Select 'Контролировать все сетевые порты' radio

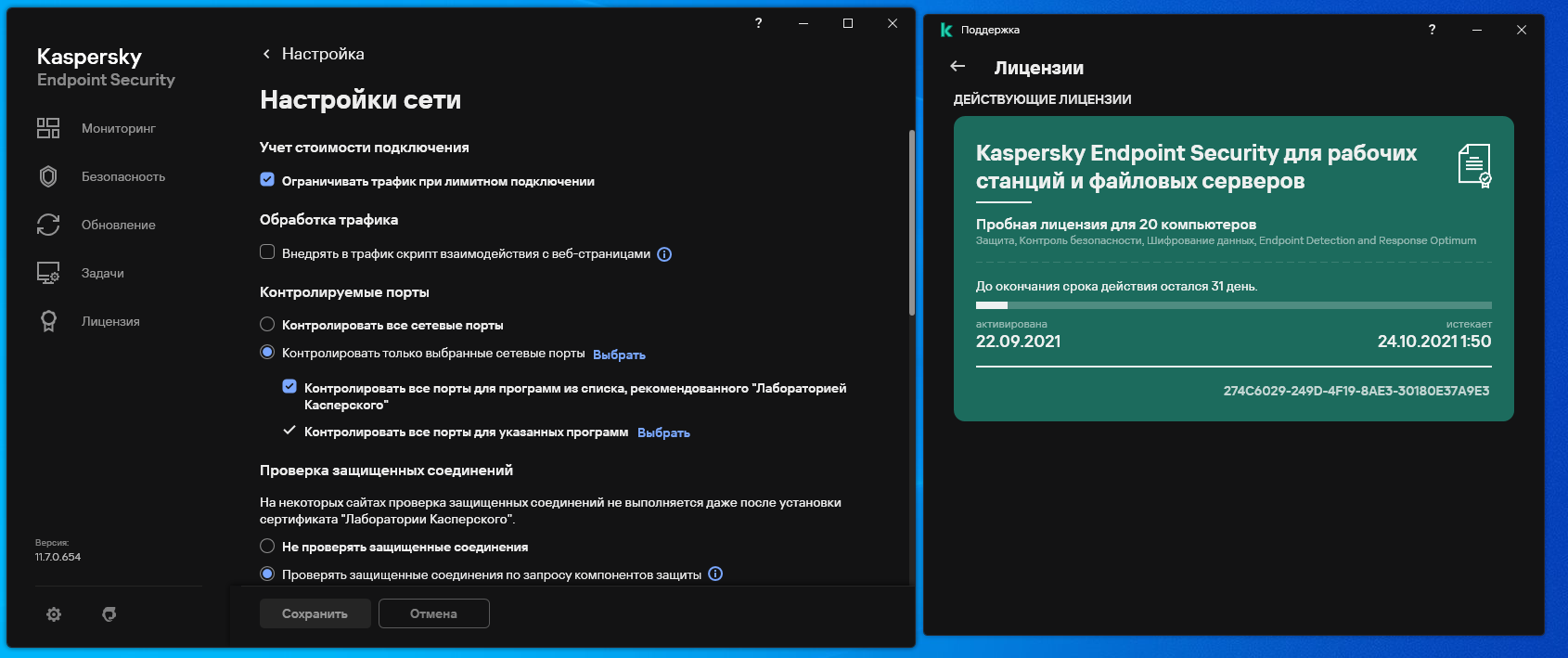267,324
